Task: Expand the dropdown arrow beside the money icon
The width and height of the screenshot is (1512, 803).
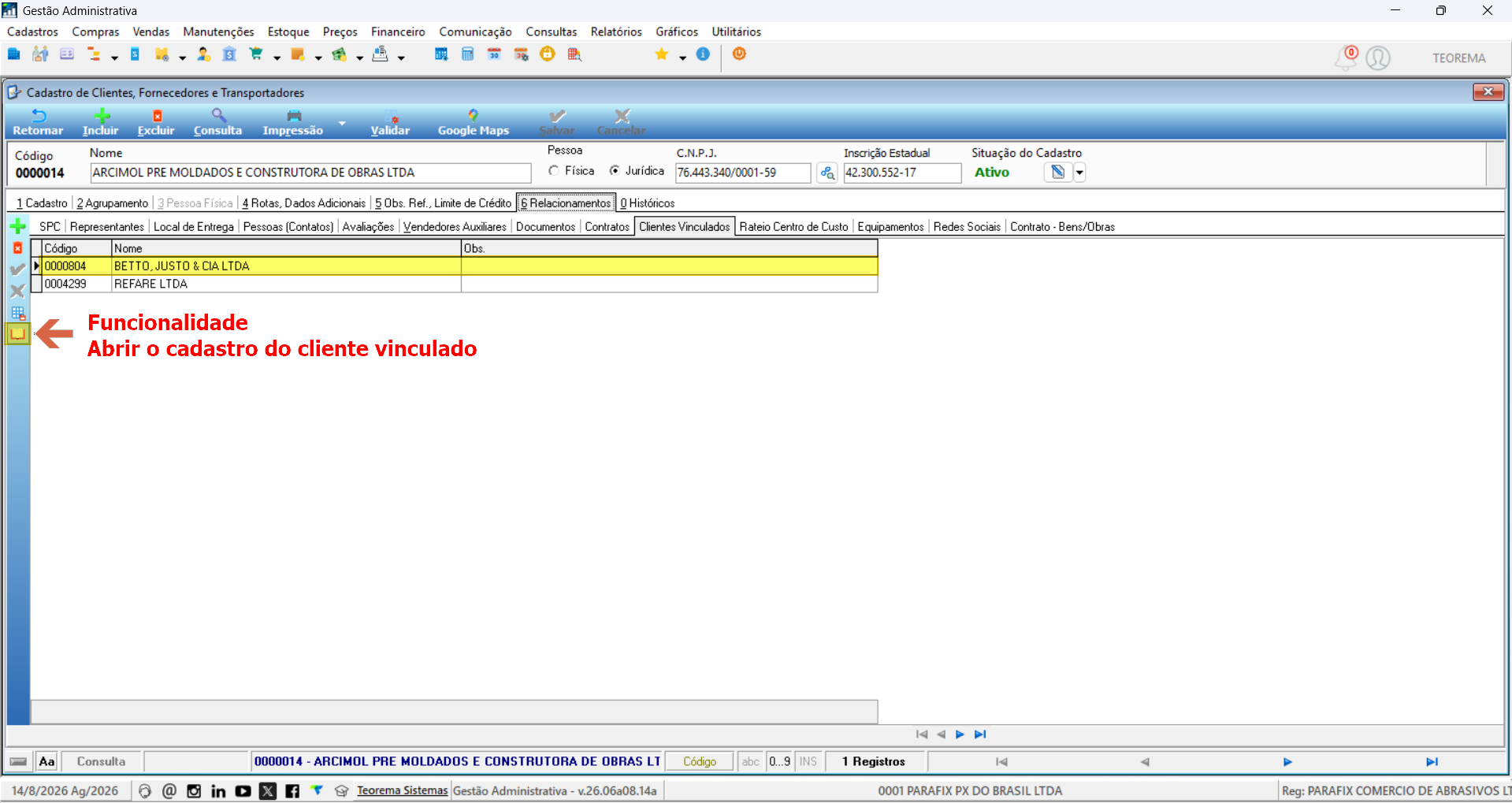Action: (x=359, y=57)
